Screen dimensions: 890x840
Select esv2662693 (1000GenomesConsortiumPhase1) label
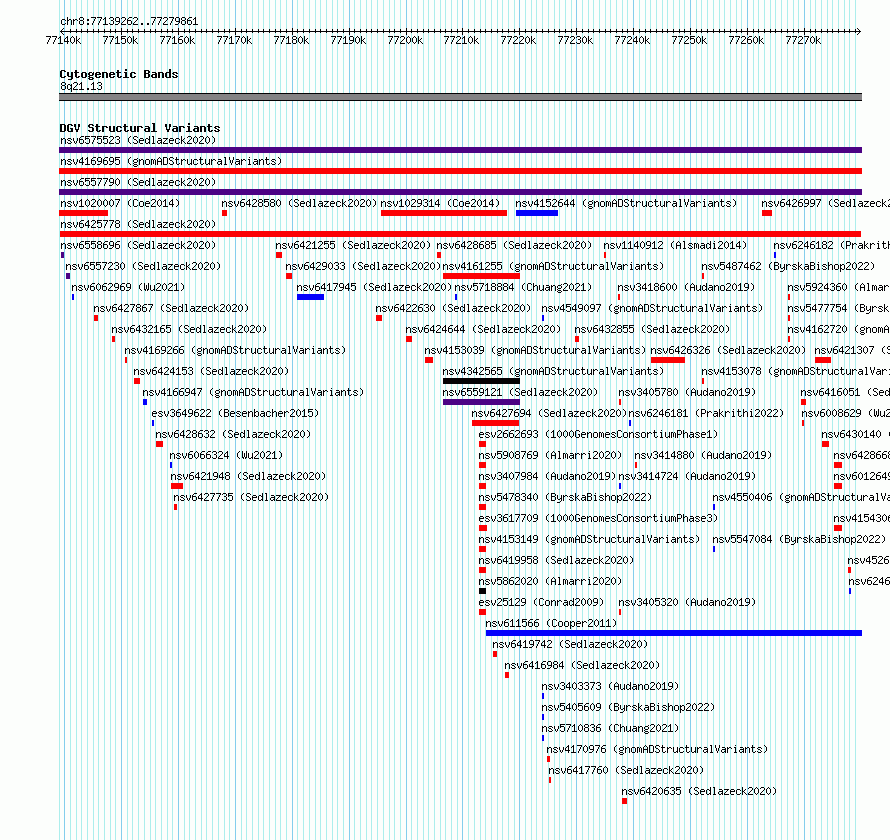click(x=598, y=434)
